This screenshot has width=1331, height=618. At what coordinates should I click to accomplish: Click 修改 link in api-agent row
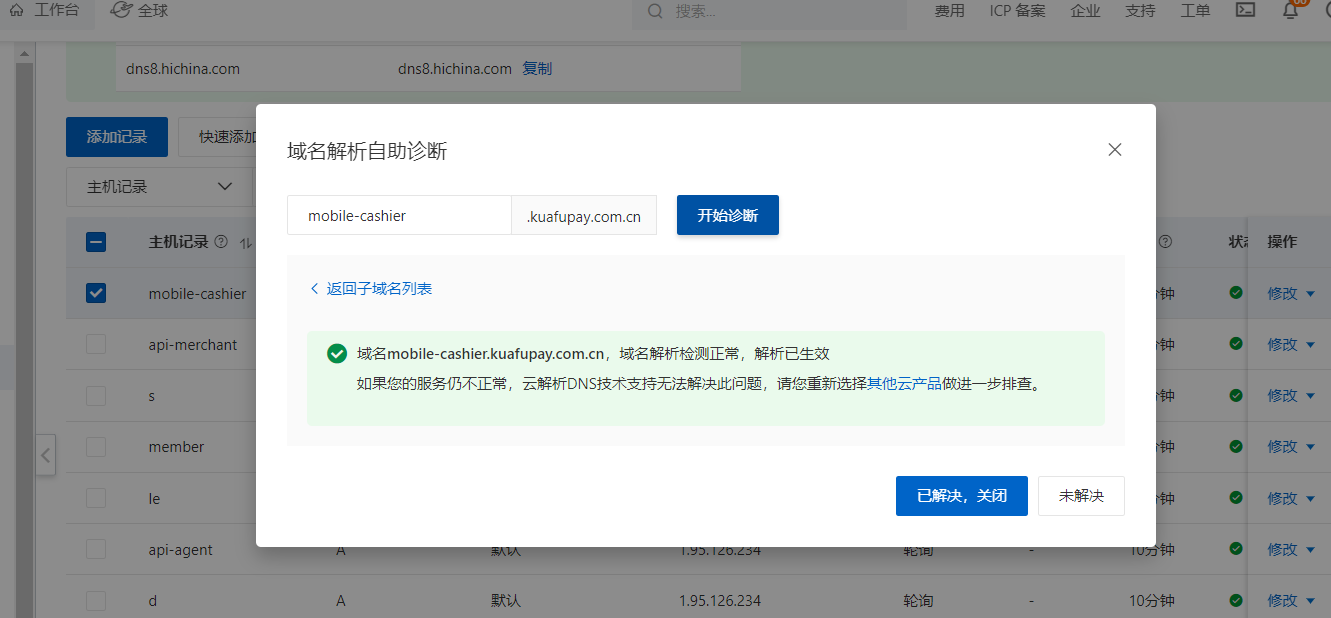[x=1282, y=549]
